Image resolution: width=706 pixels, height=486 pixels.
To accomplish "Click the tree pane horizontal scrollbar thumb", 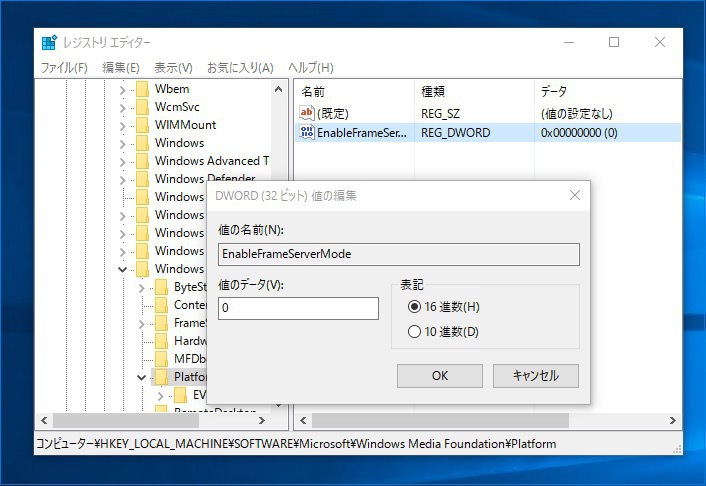I will point(126,421).
